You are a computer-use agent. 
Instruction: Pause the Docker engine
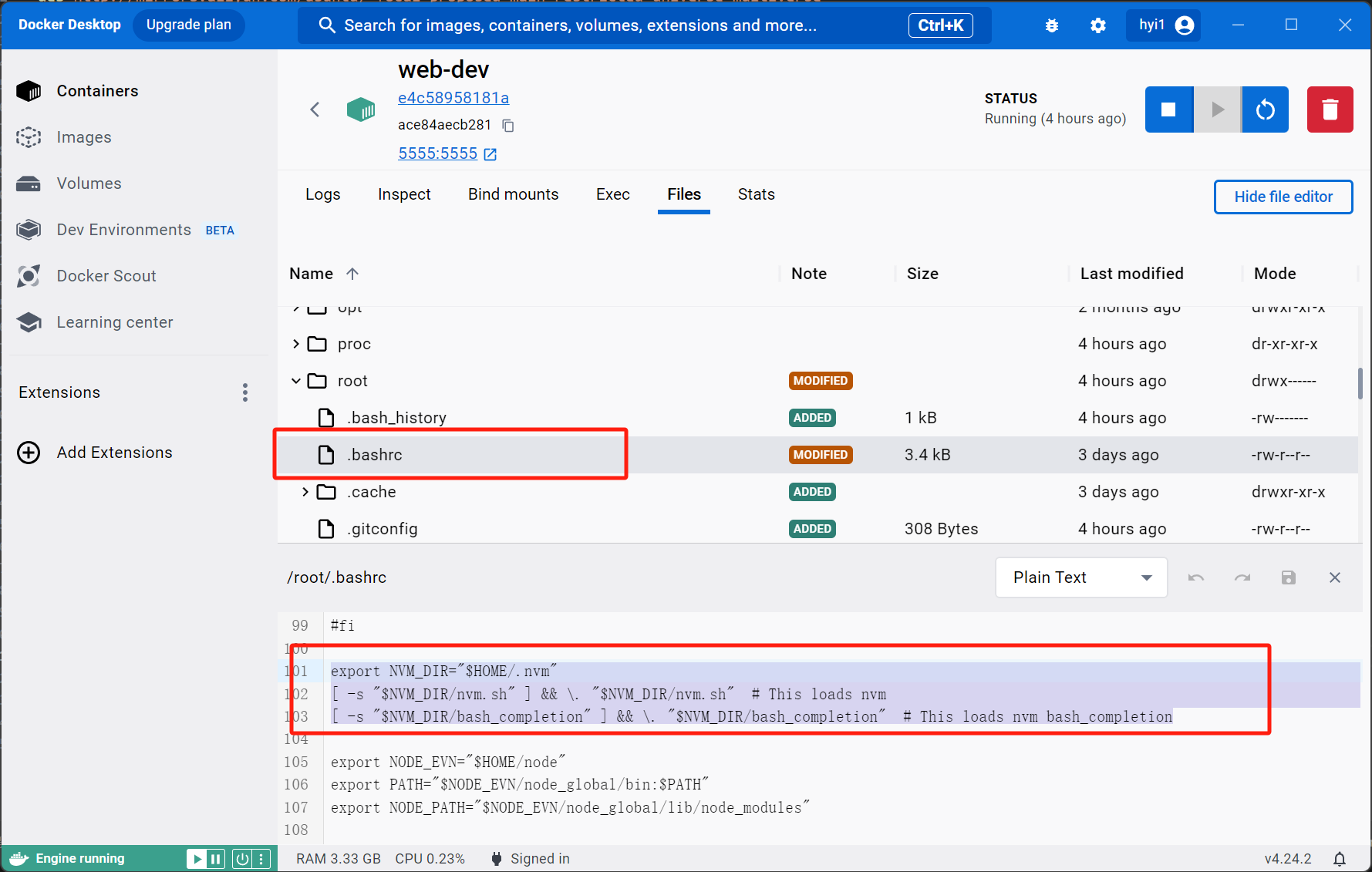216,859
